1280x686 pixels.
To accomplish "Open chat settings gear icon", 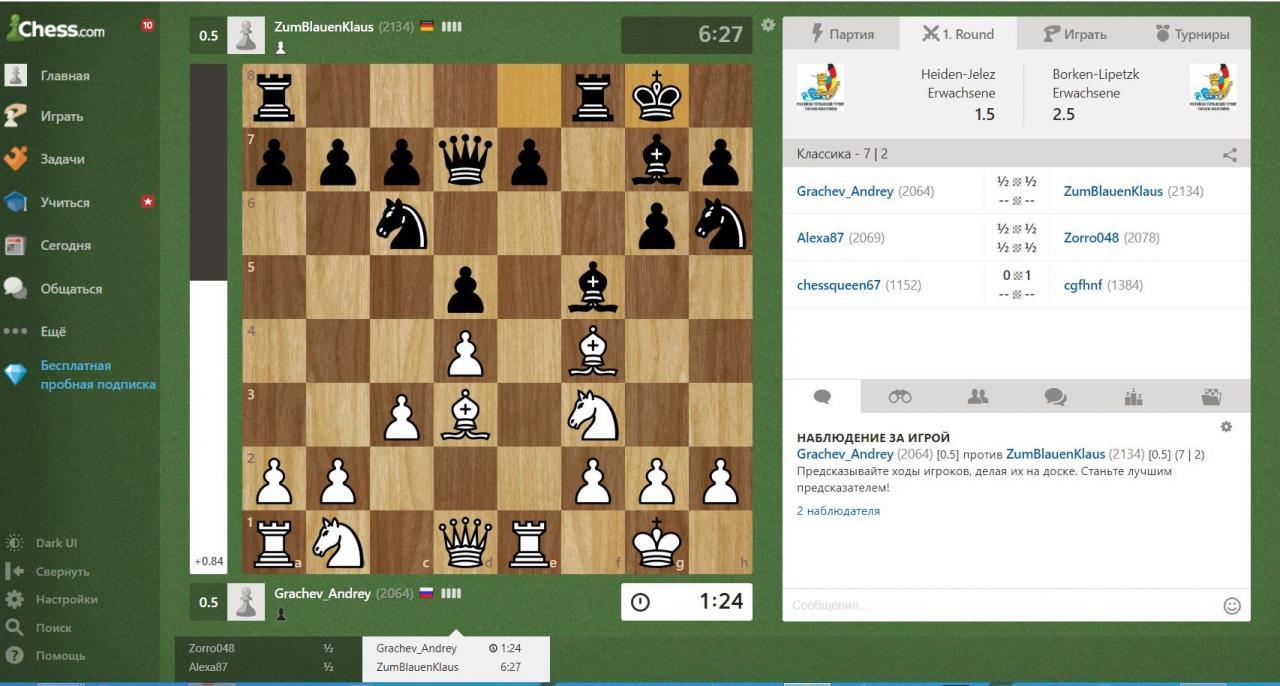I will pyautogui.click(x=1226, y=427).
